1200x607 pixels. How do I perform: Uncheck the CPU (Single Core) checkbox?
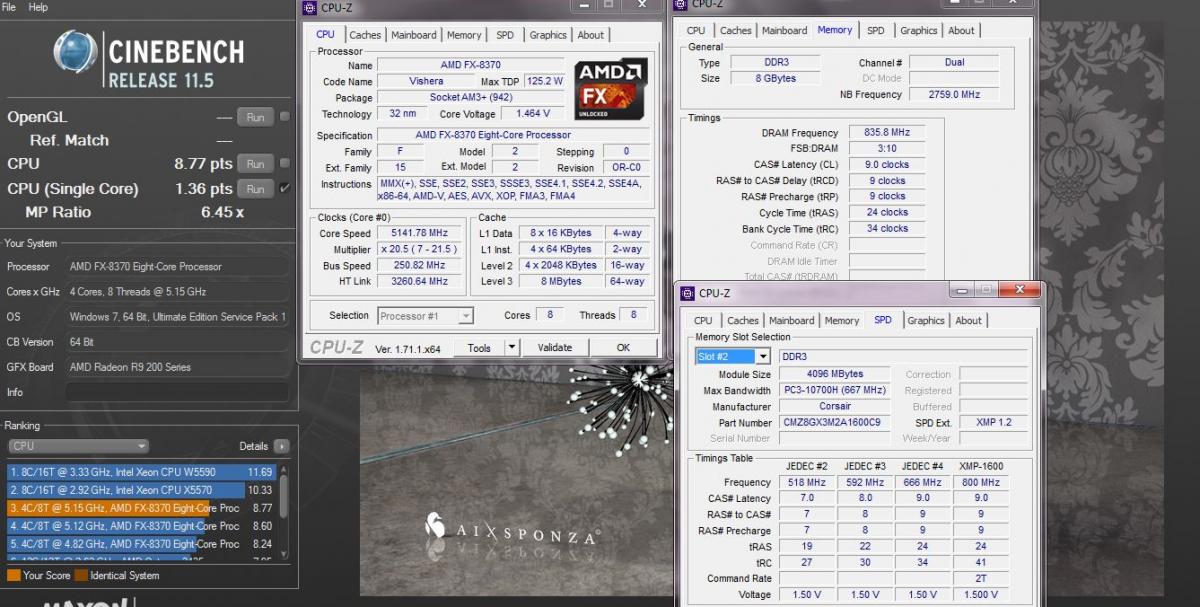(285, 188)
